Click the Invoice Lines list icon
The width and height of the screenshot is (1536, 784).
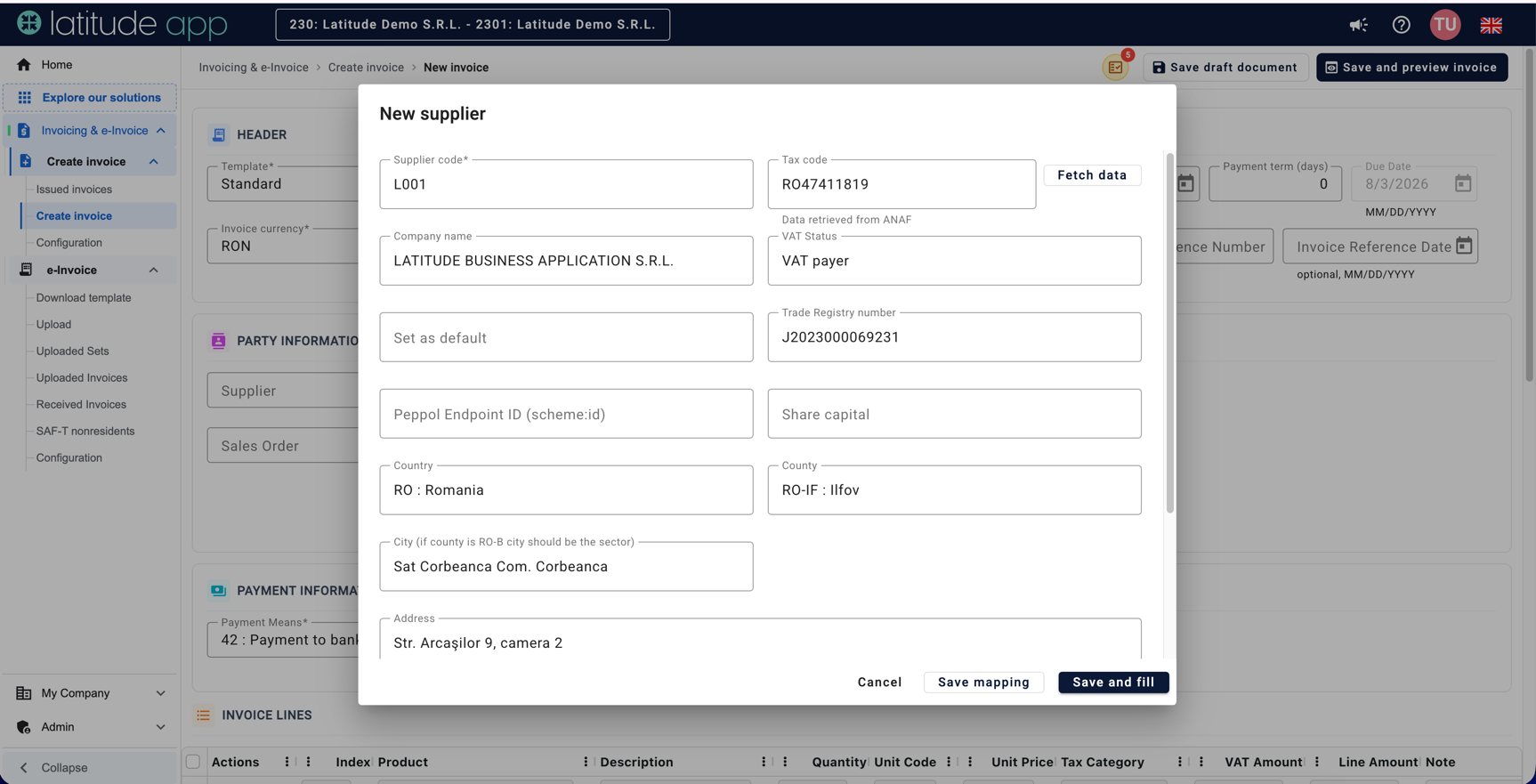(204, 715)
